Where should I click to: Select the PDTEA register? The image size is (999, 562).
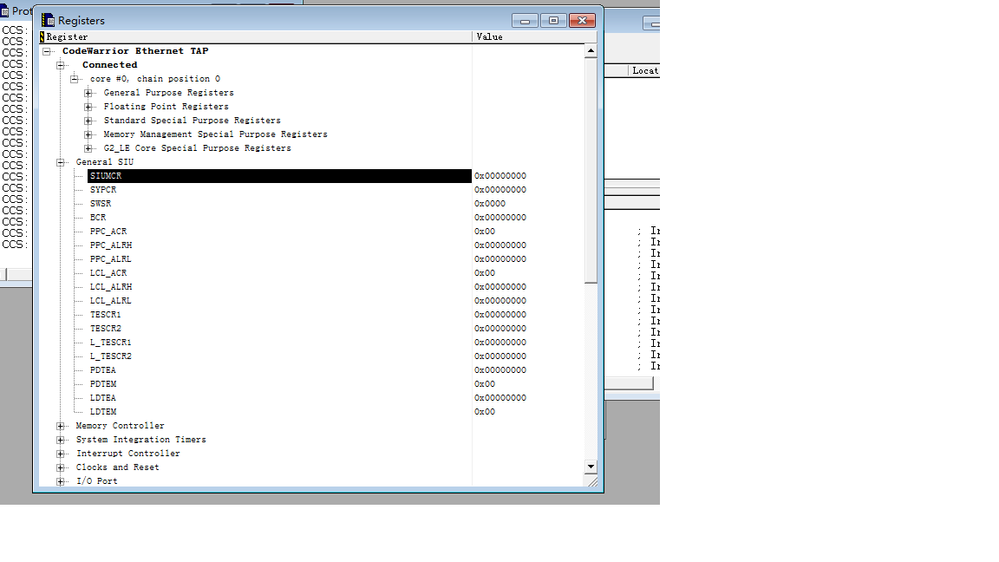pyautogui.click(x=103, y=370)
